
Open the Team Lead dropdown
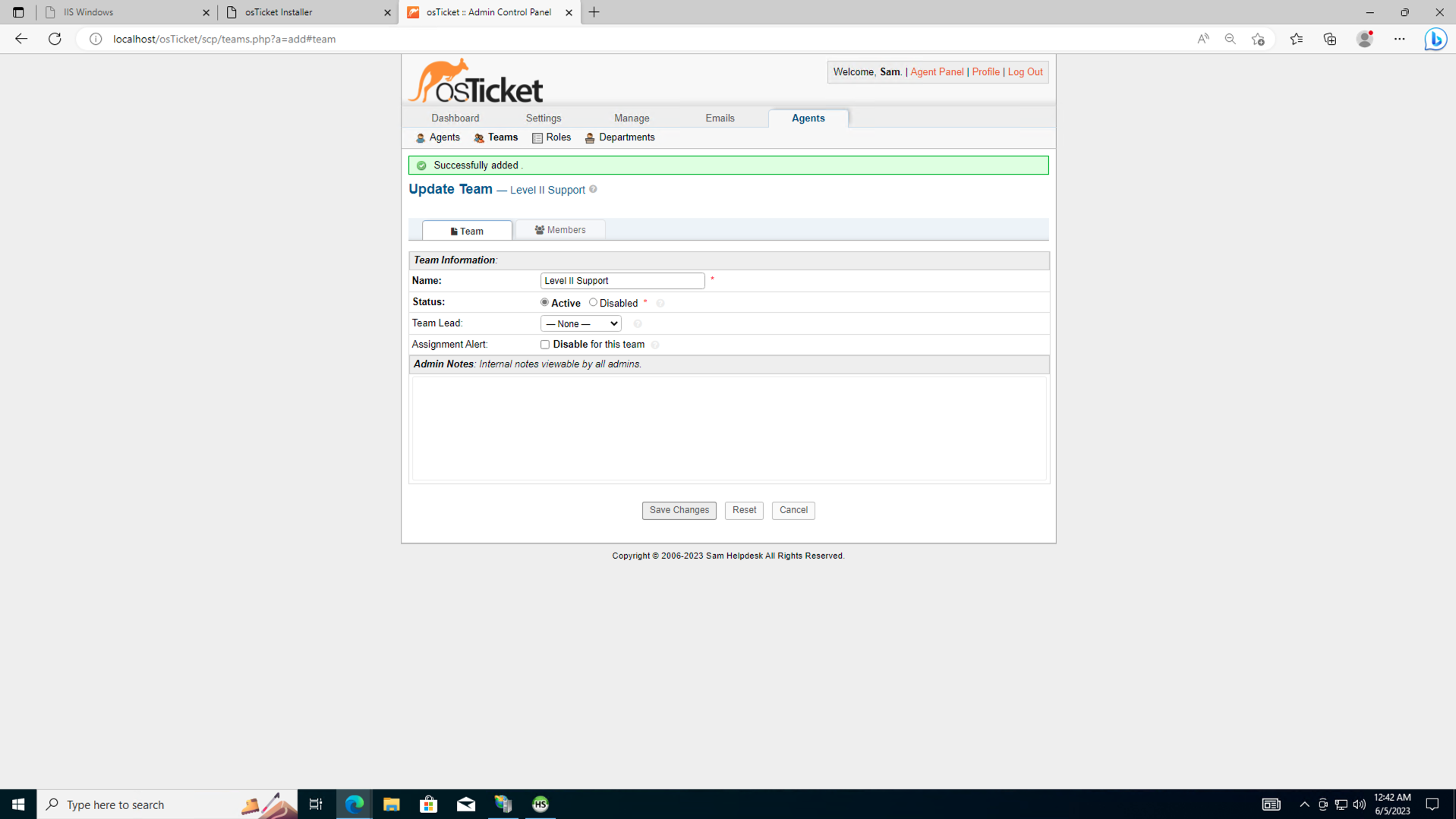580,323
